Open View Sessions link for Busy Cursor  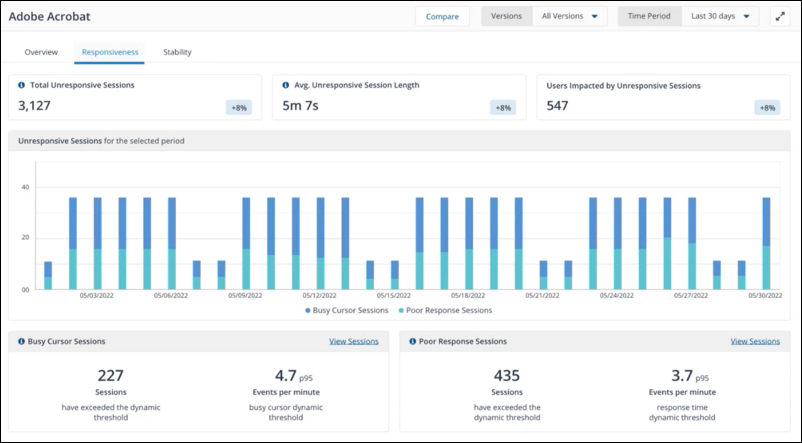coord(354,341)
